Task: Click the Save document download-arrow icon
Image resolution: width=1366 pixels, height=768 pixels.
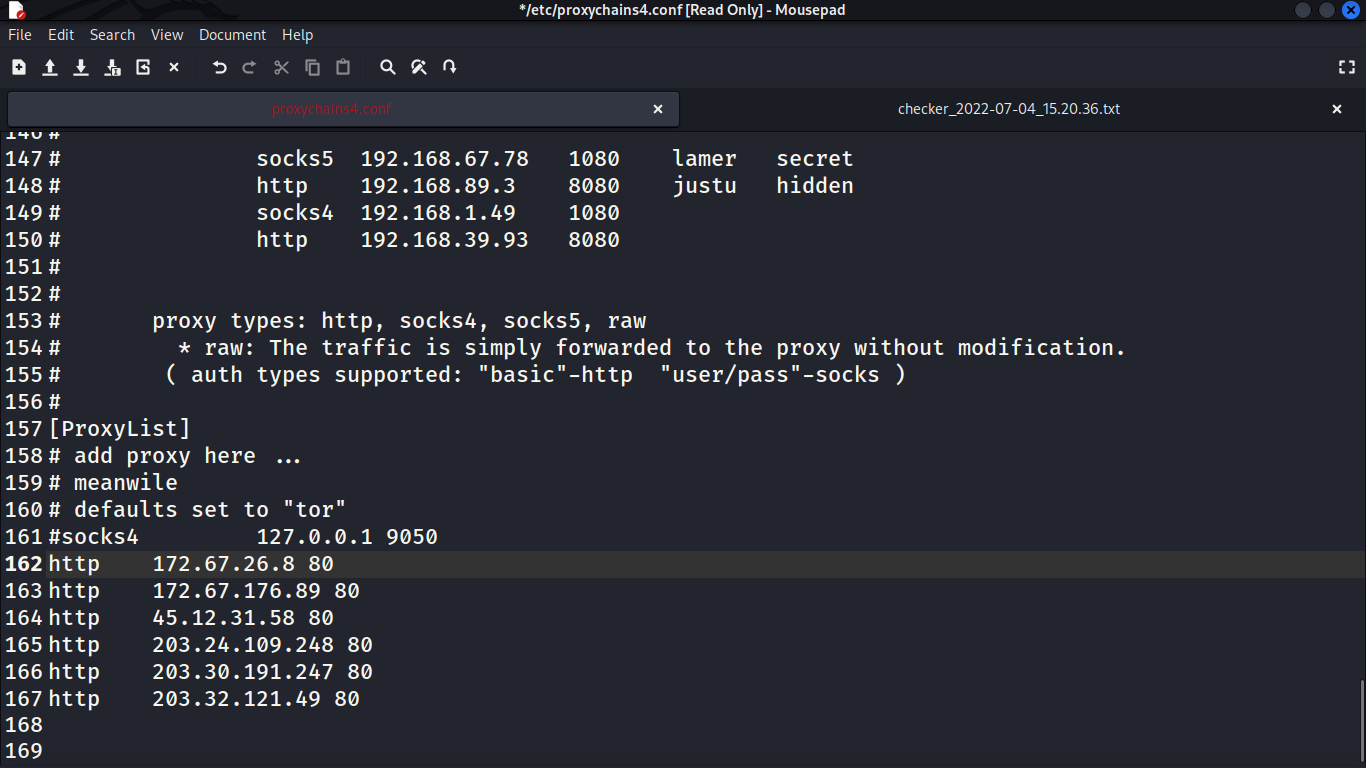Action: (x=81, y=67)
